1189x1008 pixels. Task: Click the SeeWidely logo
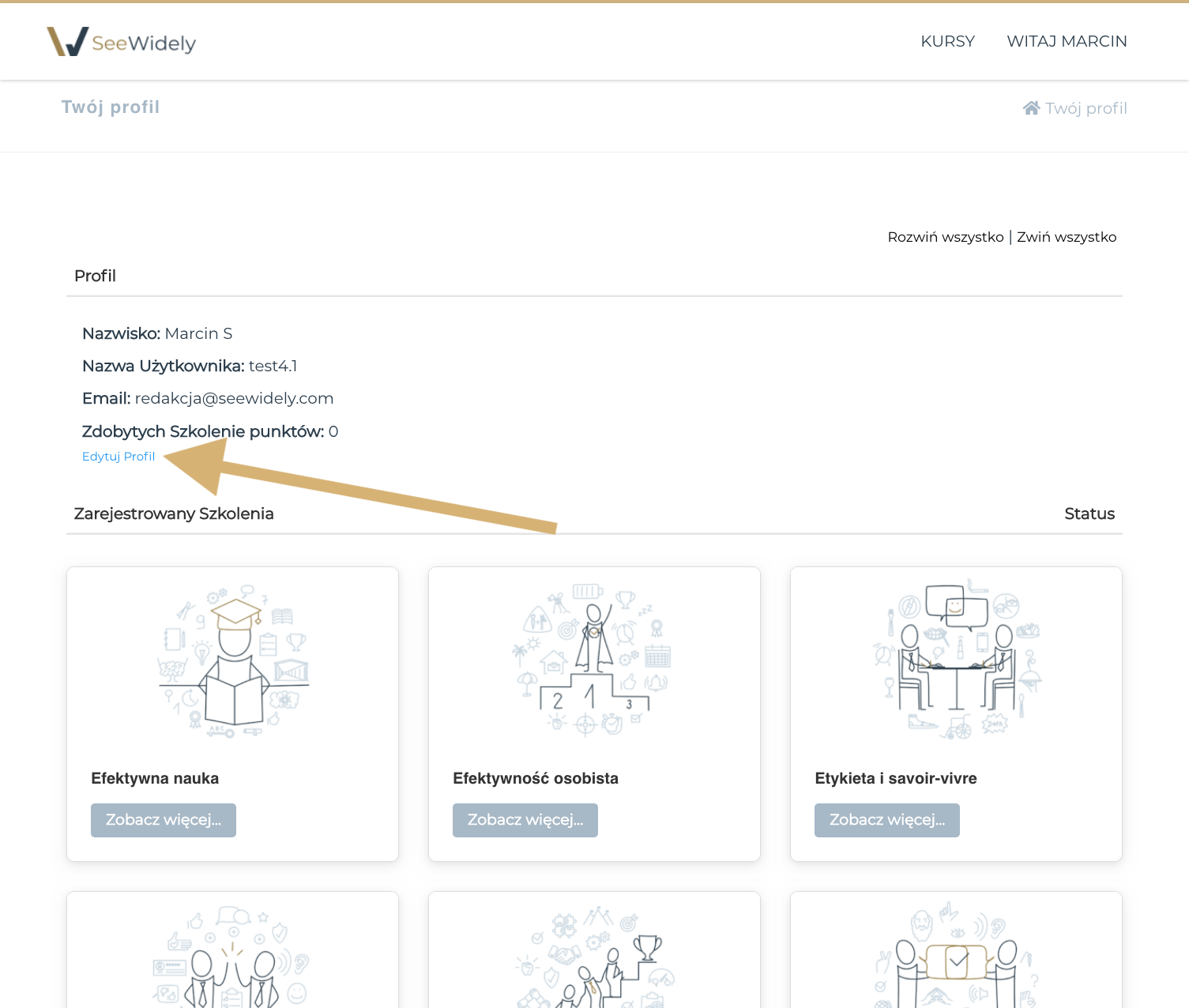tap(121, 42)
